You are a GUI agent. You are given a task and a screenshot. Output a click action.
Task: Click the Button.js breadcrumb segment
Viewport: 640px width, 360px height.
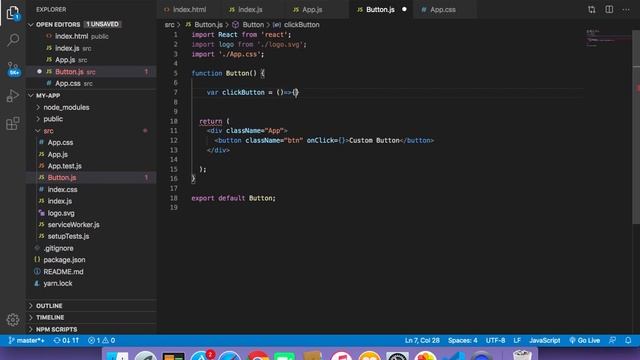click(x=208, y=25)
